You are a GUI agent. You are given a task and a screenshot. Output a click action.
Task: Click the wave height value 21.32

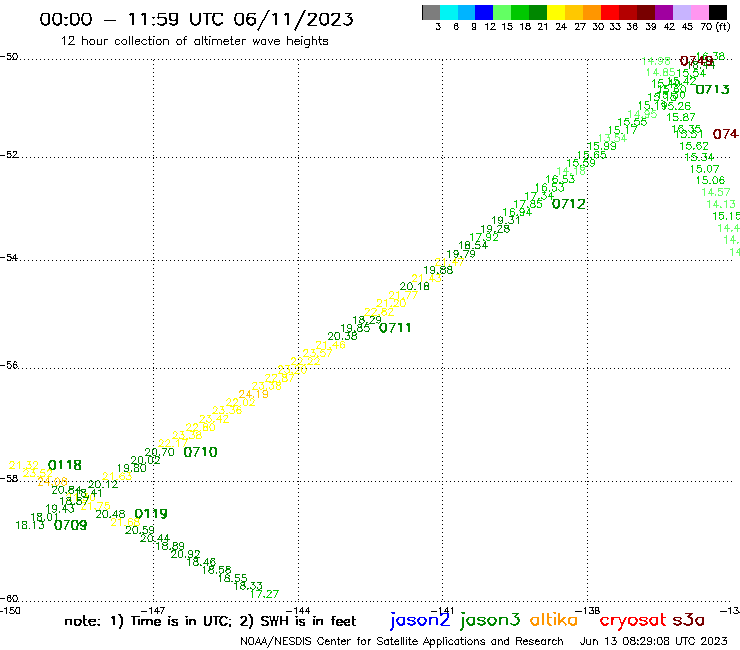tap(24, 465)
